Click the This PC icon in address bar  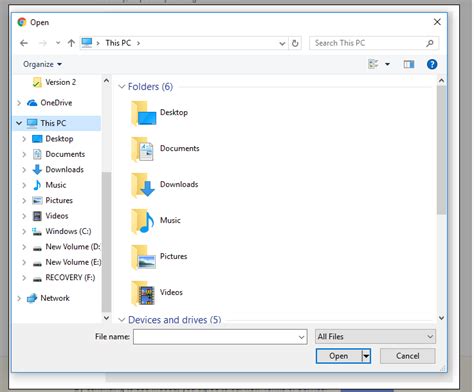tap(87, 43)
